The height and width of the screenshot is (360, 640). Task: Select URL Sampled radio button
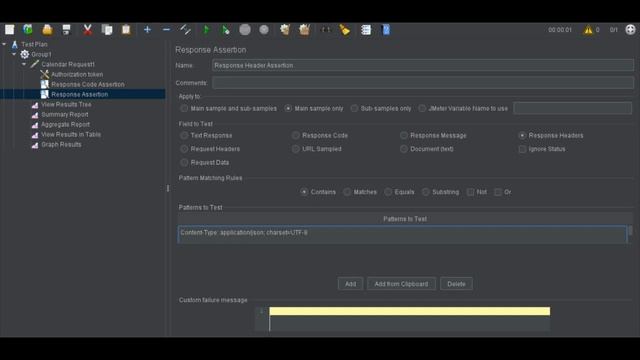point(296,149)
